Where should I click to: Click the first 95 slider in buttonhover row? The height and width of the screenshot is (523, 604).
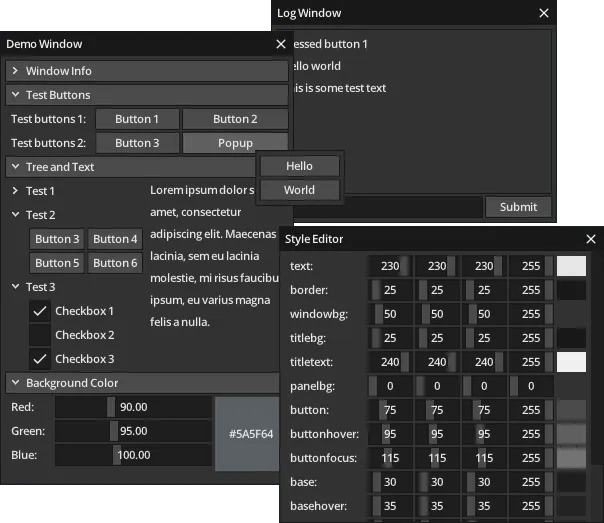pyautogui.click(x=390, y=434)
